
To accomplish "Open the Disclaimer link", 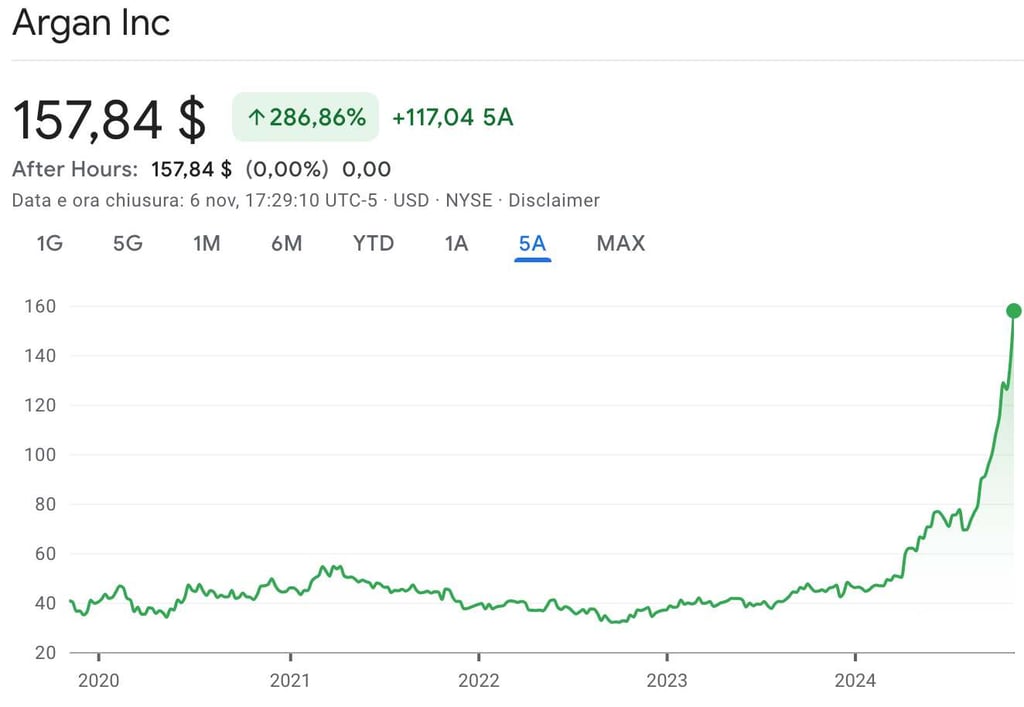I will point(554,200).
